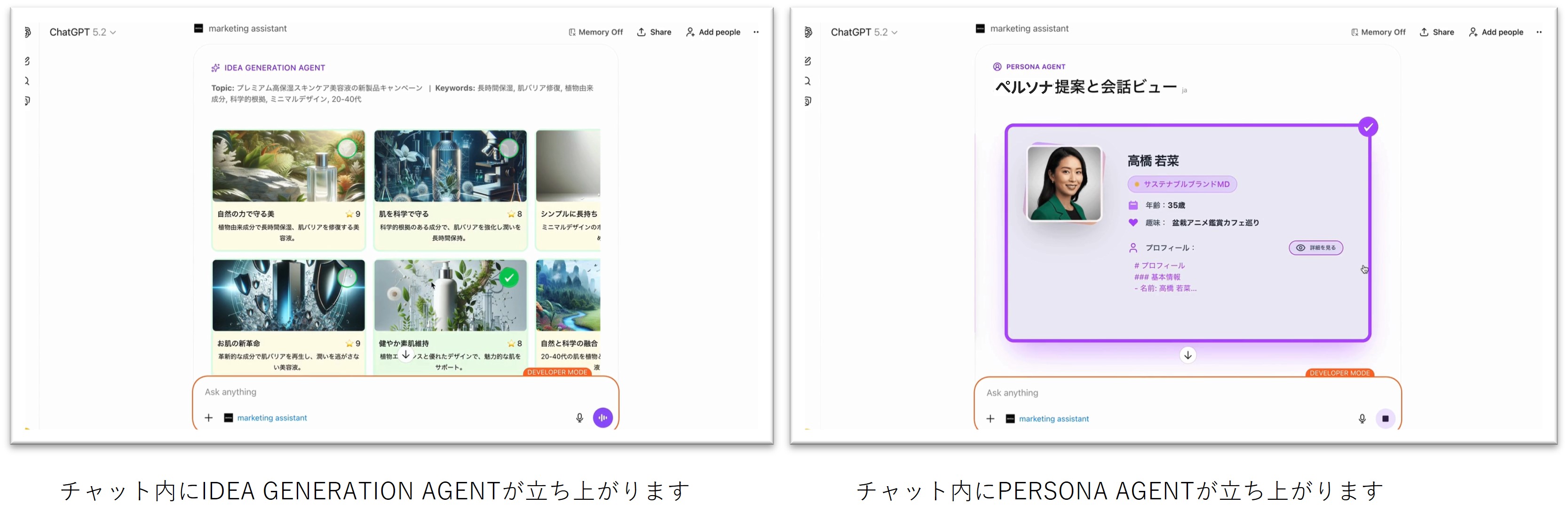Viewport: 1568px width, 521px height.
Task: Click Memory Off in the left window header
Action: click(x=595, y=32)
